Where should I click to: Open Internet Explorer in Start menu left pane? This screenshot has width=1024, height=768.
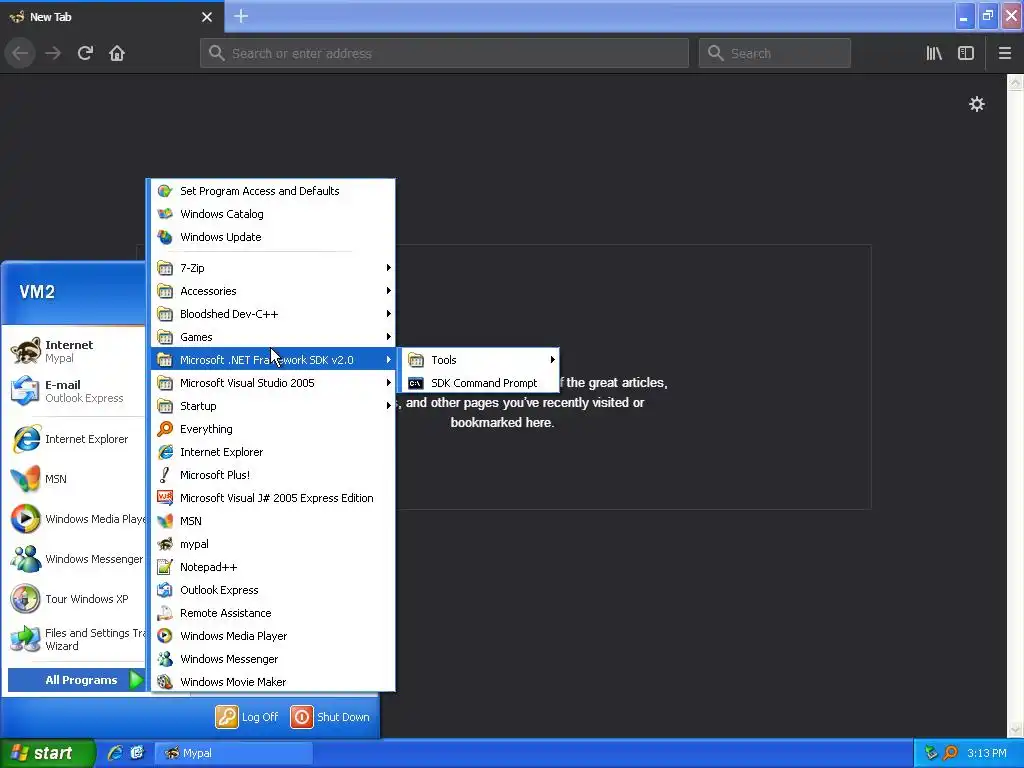76,439
